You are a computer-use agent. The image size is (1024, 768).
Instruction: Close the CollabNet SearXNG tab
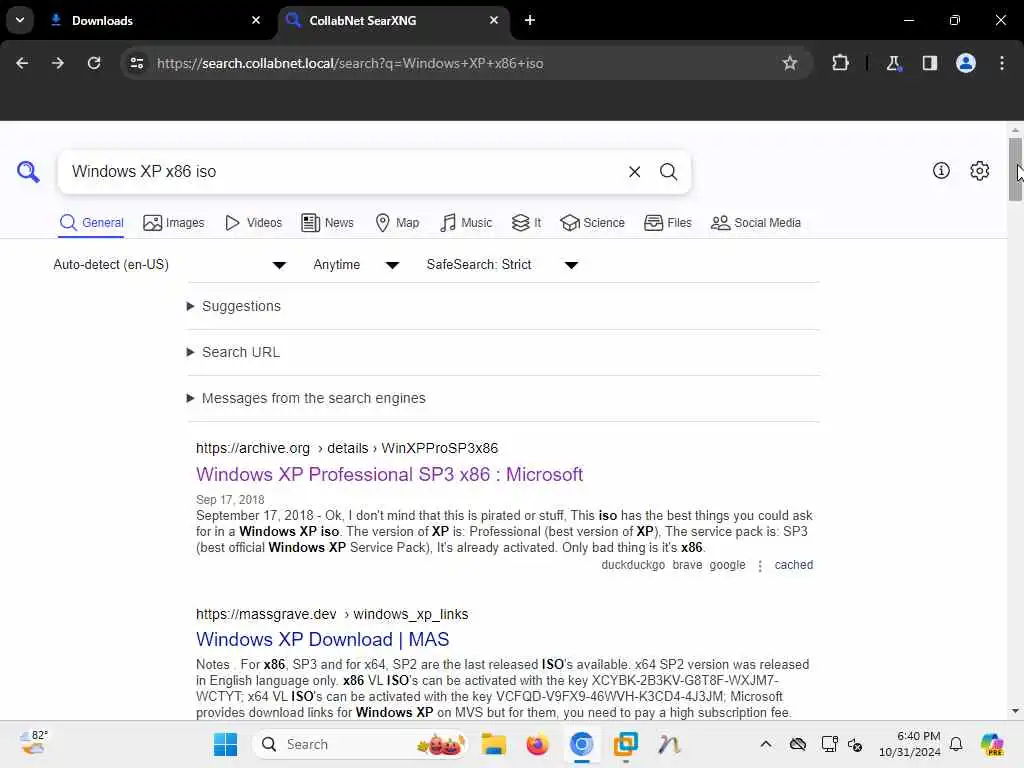tap(494, 20)
